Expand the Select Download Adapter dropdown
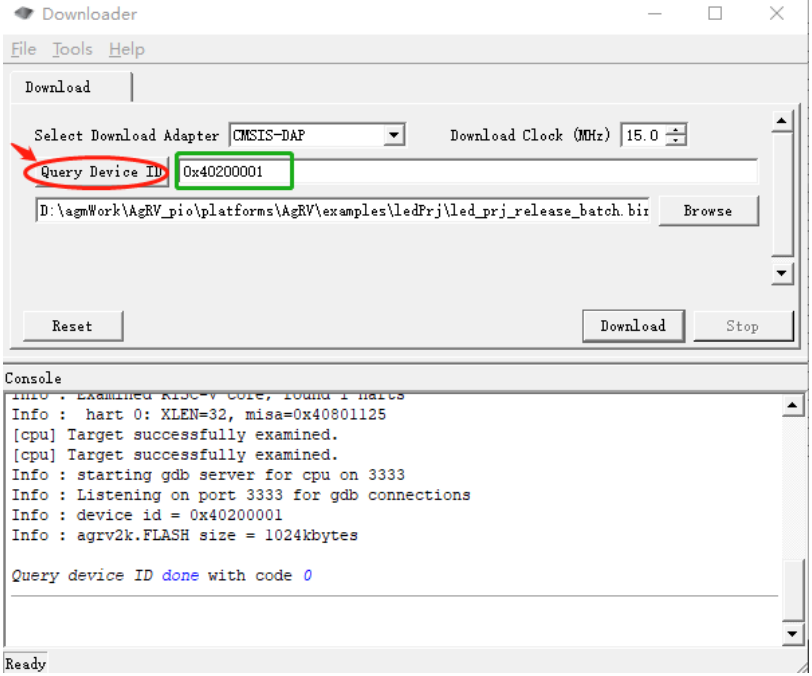Screen dimensions: 812x676 tap(394, 135)
